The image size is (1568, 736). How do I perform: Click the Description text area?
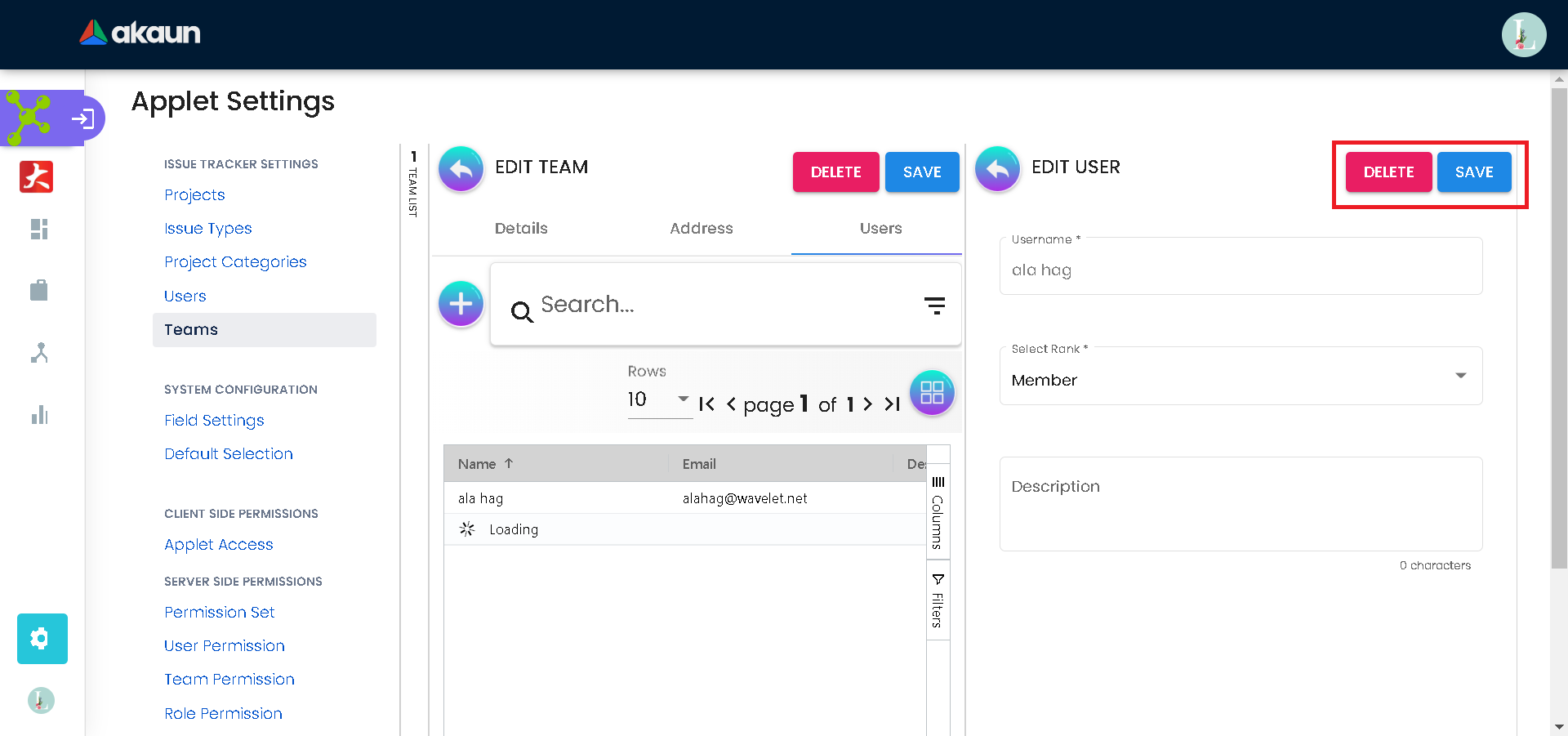point(1241,504)
